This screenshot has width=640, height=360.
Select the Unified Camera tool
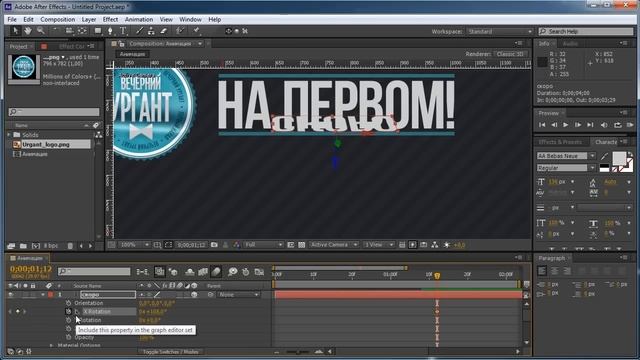click(x=69, y=31)
